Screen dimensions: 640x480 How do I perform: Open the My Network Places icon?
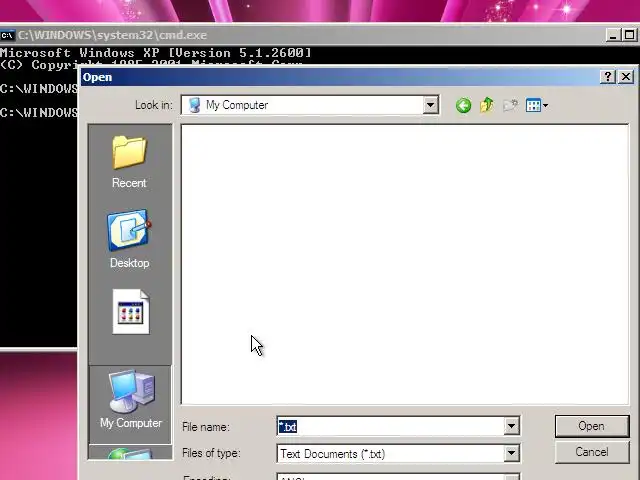click(x=130, y=453)
